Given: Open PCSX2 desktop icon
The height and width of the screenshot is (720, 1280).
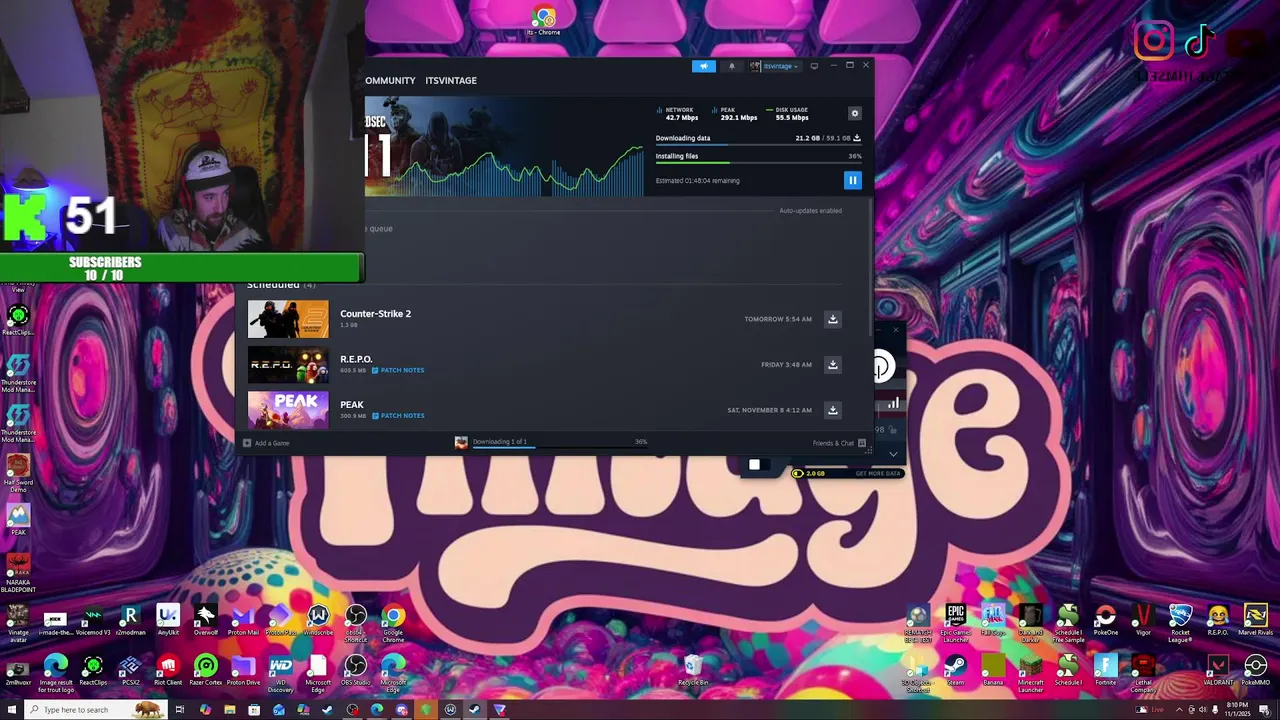Looking at the screenshot, I should pyautogui.click(x=130, y=671).
